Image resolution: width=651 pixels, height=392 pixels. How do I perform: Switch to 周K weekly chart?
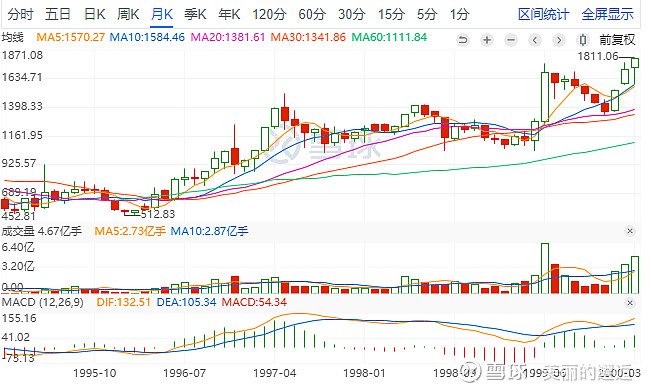(128, 15)
